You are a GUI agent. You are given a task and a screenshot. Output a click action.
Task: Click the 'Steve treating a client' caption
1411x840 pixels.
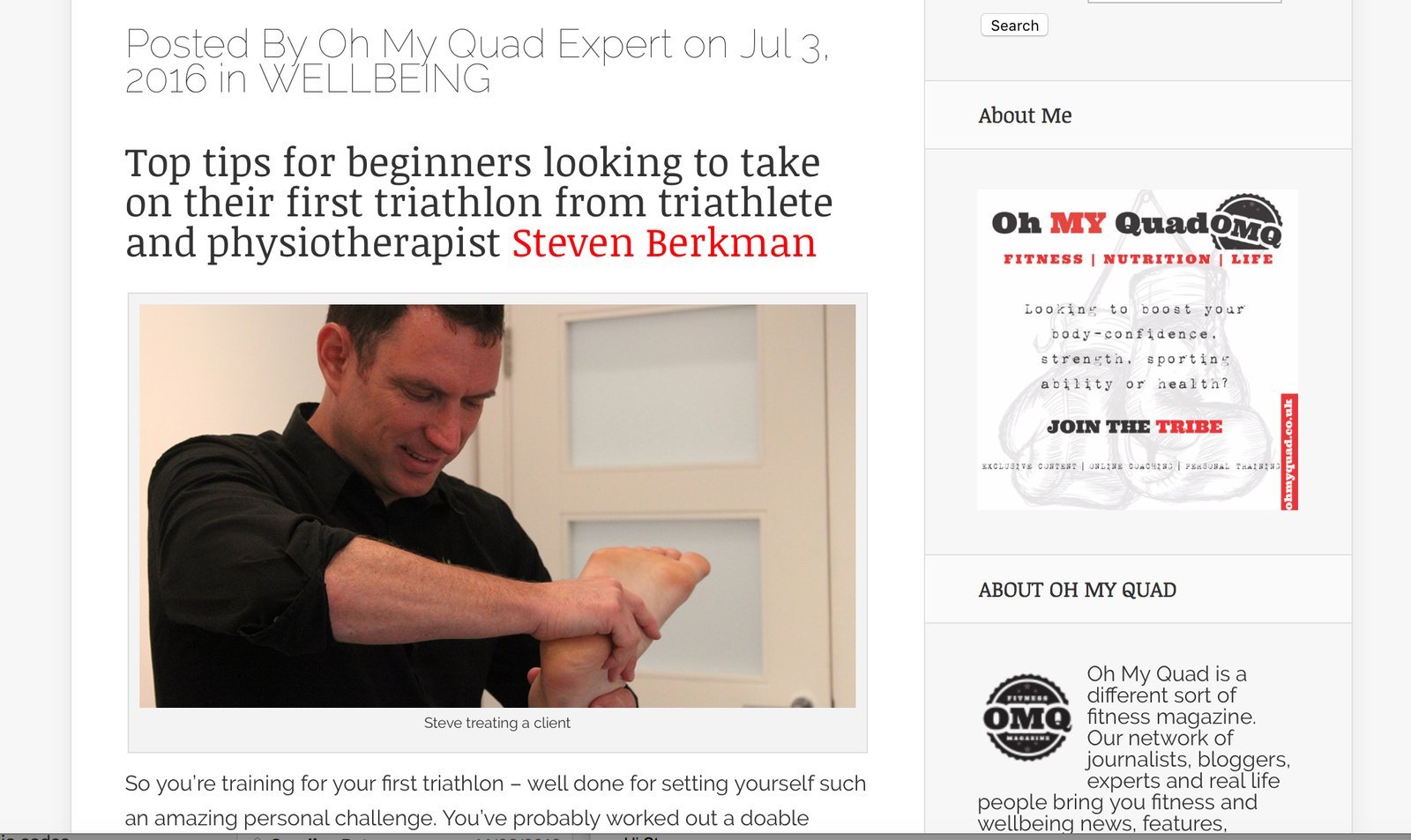(496, 723)
